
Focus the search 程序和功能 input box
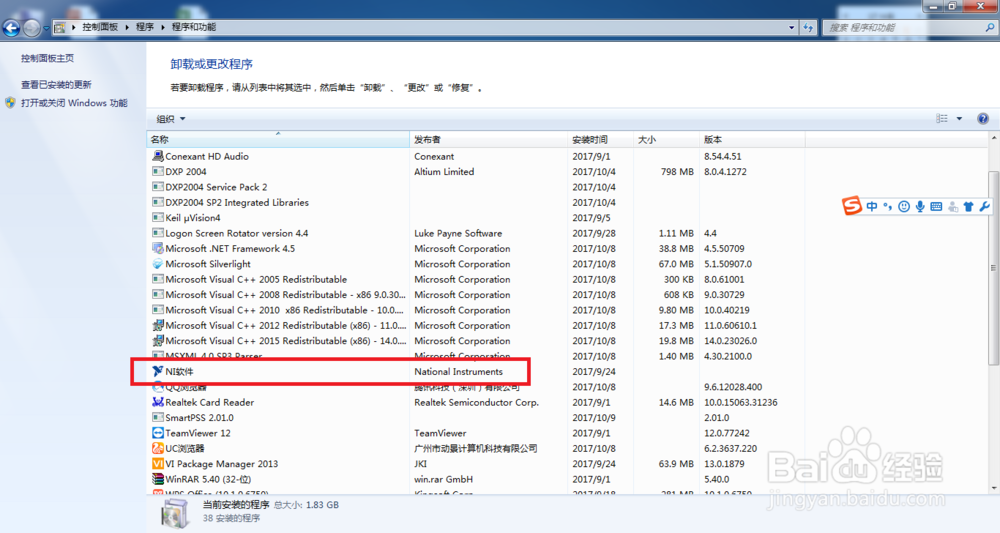pos(903,27)
